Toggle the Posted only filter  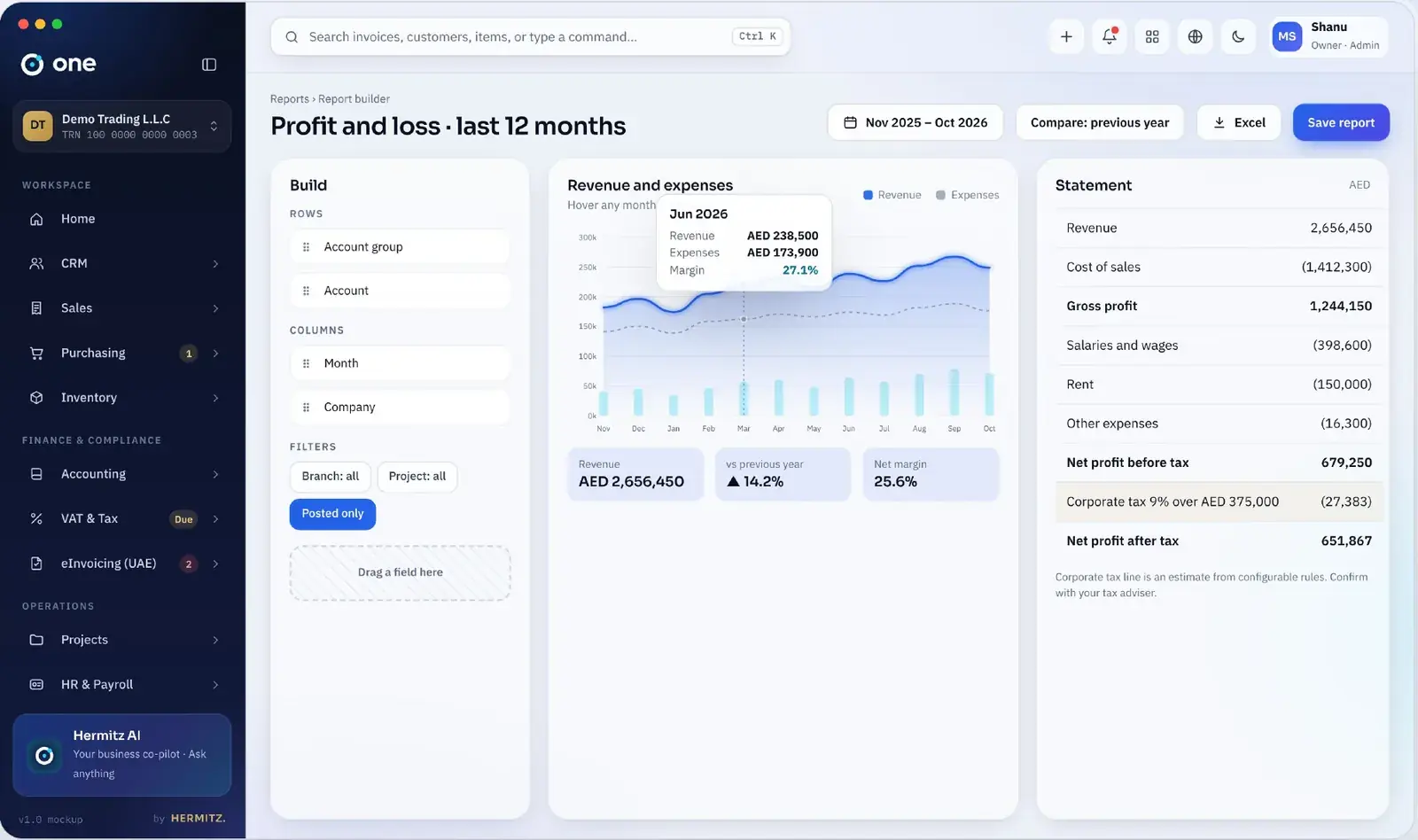332,514
